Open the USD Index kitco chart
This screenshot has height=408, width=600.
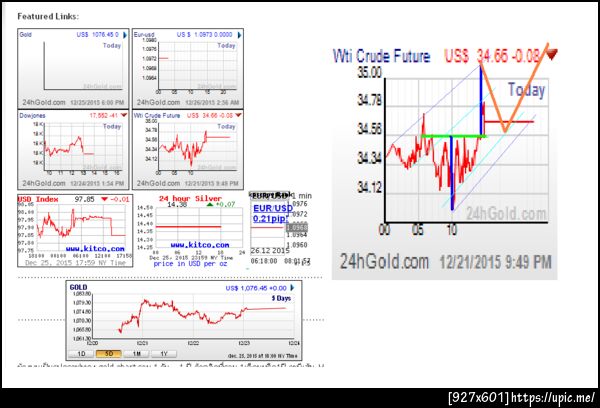pyautogui.click(x=75, y=230)
